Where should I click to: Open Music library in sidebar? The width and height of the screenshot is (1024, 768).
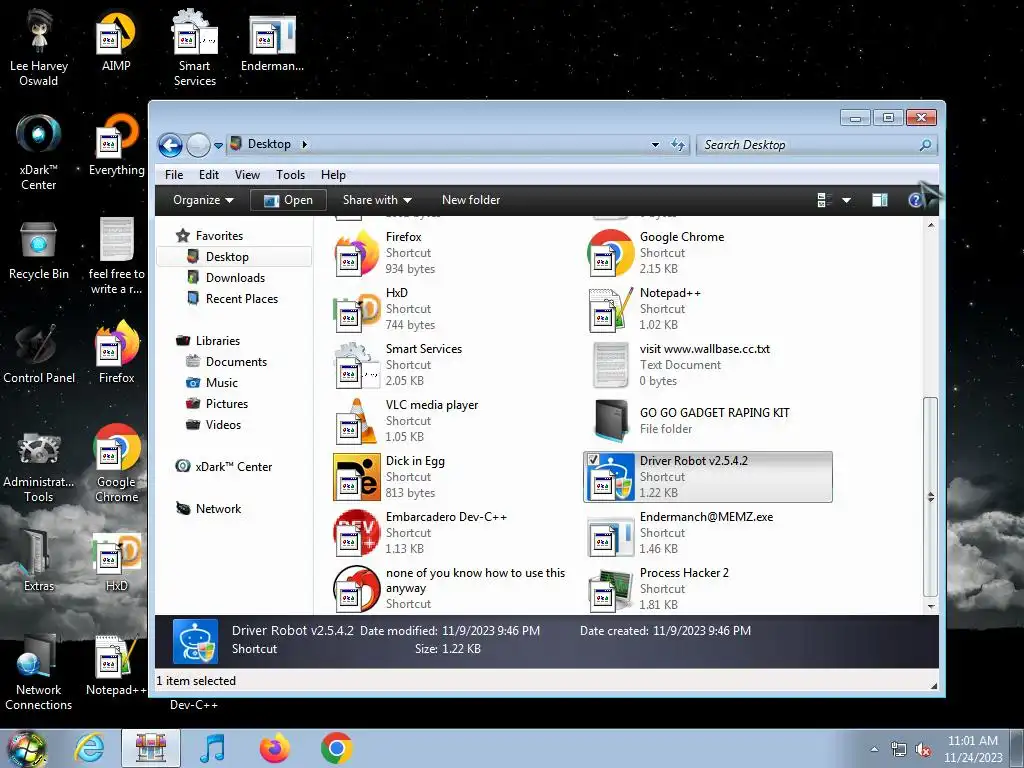pyautogui.click(x=221, y=382)
